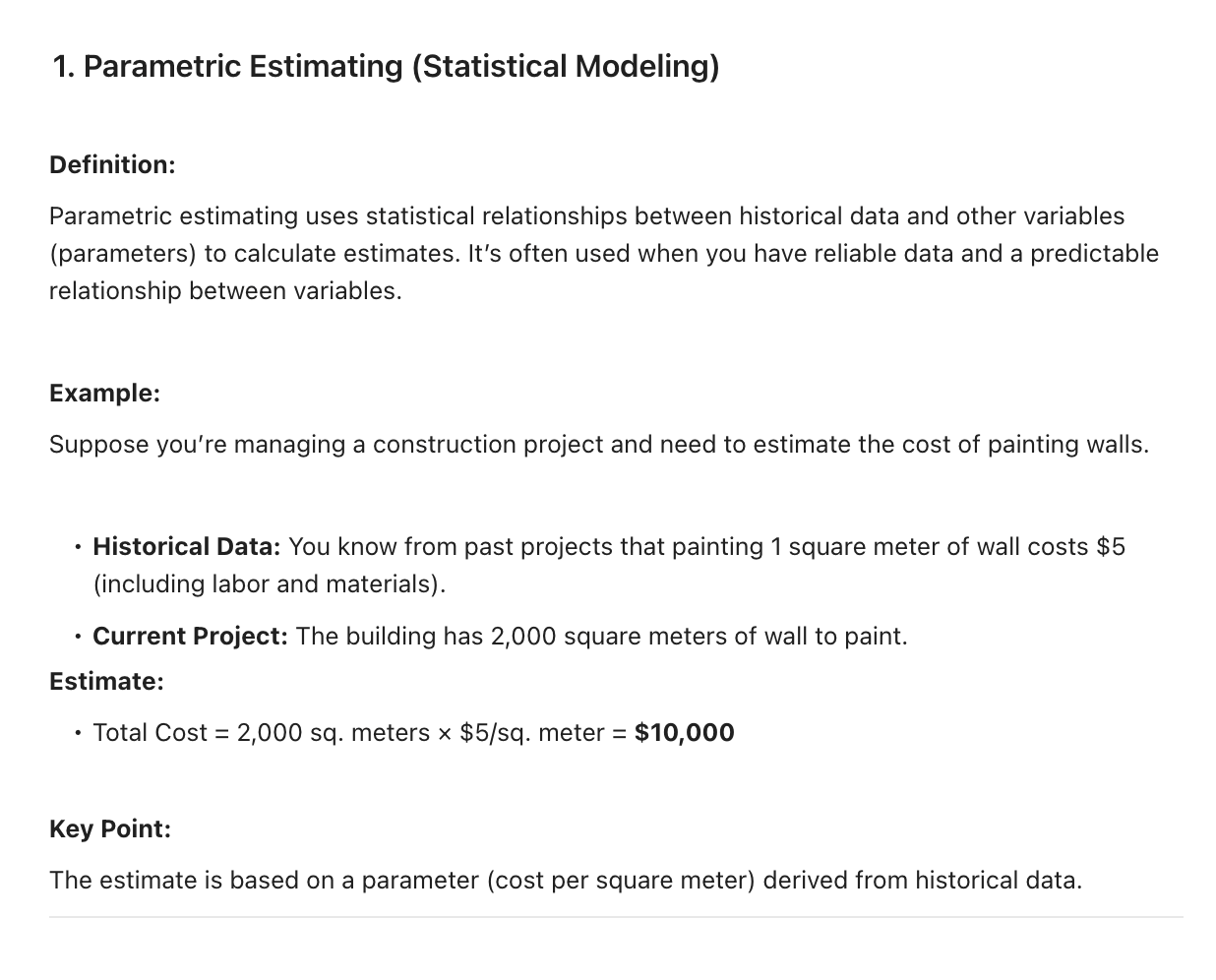Click the bullet before Current Project
Viewport: 1216px width, 980px height.
[x=77, y=636]
